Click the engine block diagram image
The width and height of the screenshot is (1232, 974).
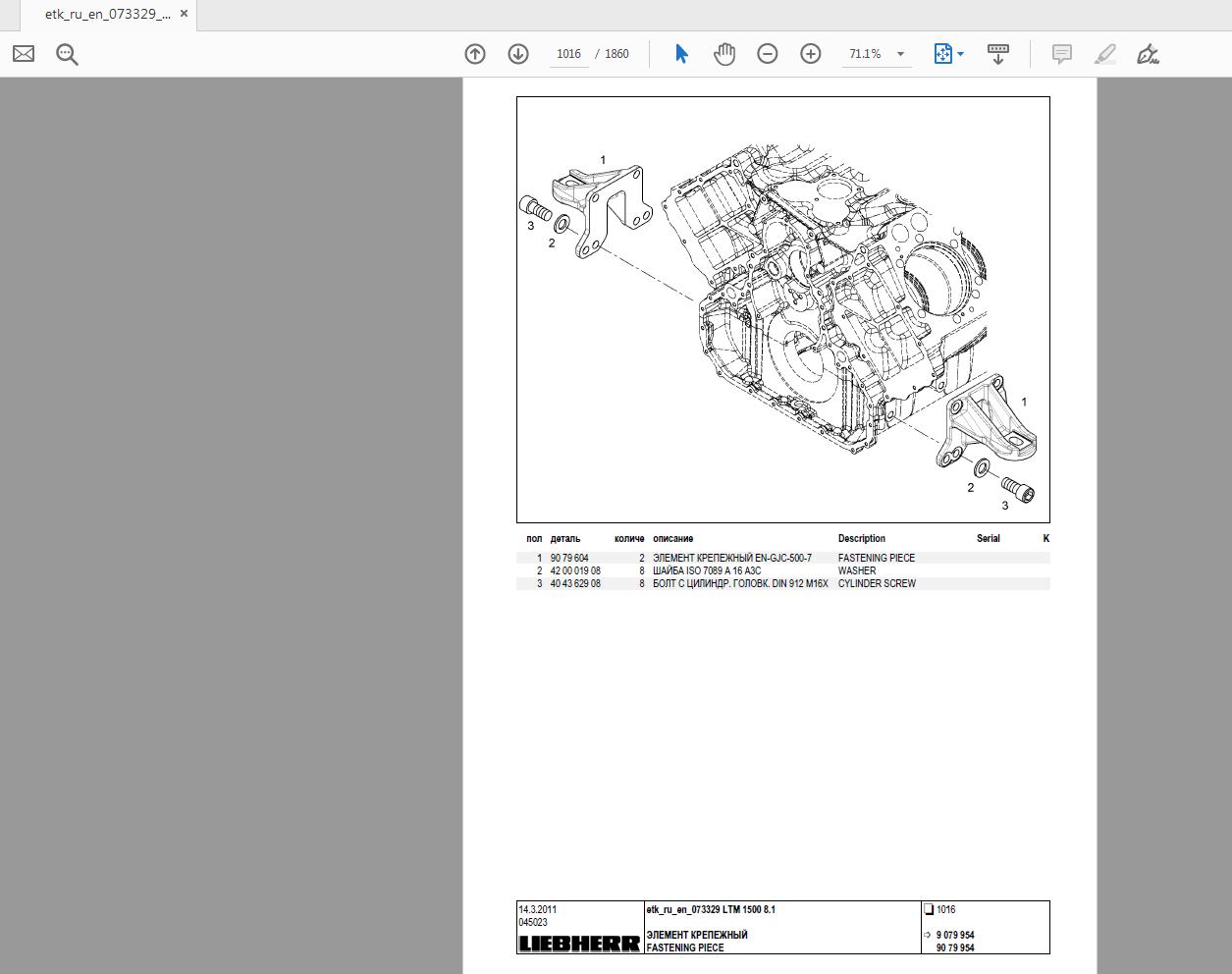(x=782, y=309)
